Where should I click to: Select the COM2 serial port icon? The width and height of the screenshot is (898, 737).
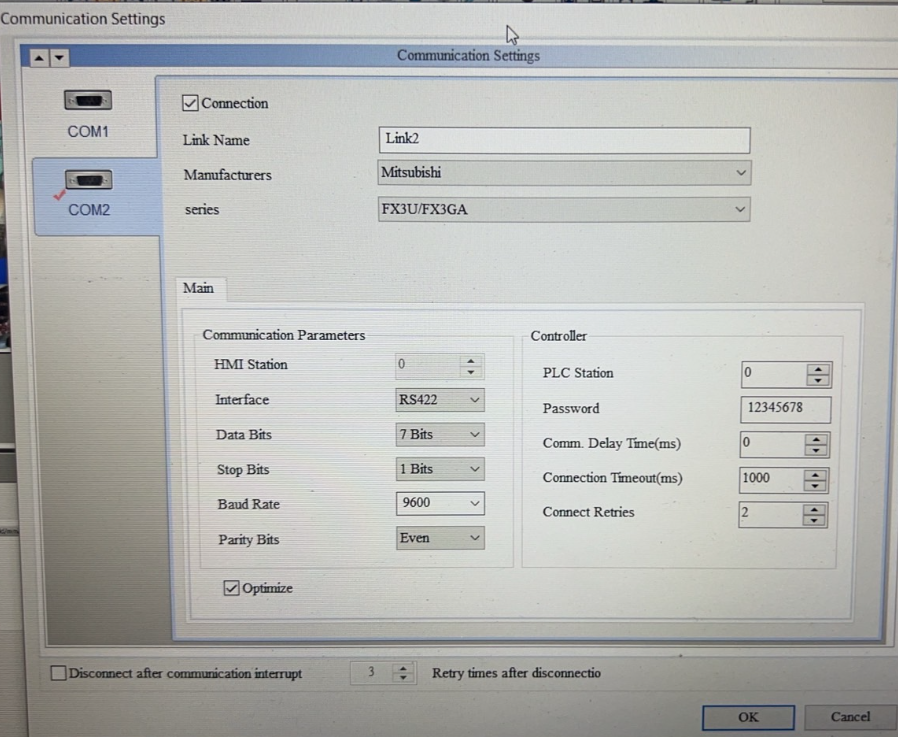88,180
